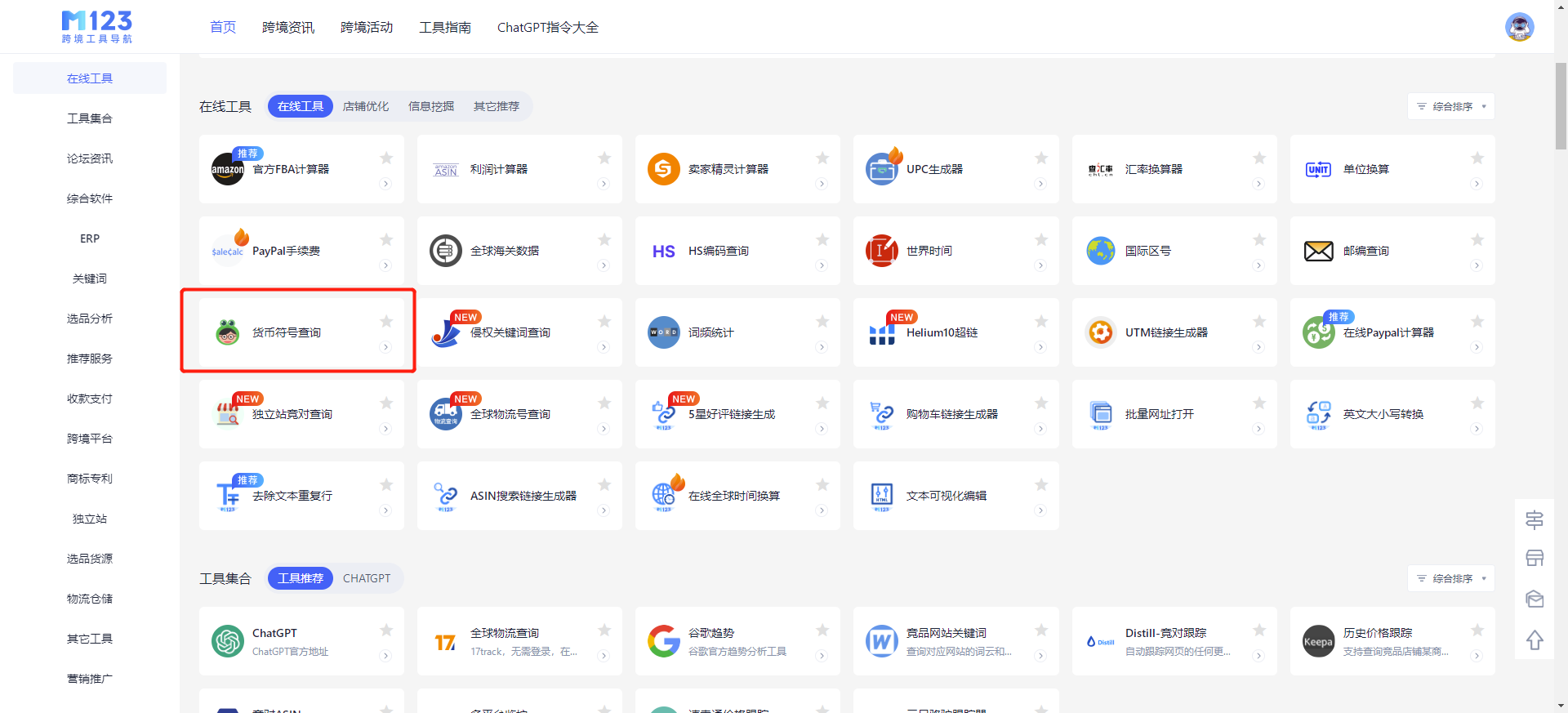1568x713 pixels.
Task: Open 综合排序 dropdown for 在线工具 section
Action: (1451, 106)
